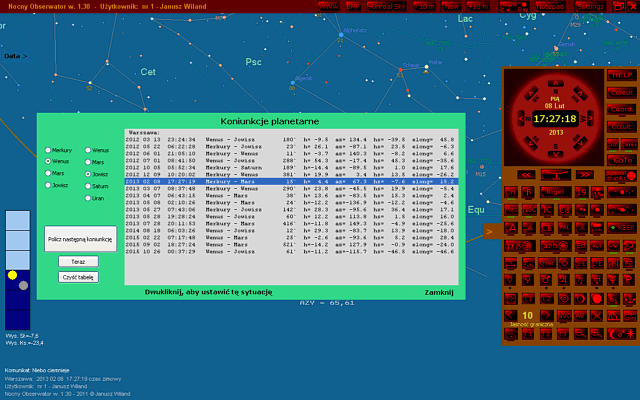The height and width of the screenshot is (400, 640).
Task: Click the GoTo button
Action: 622,160
